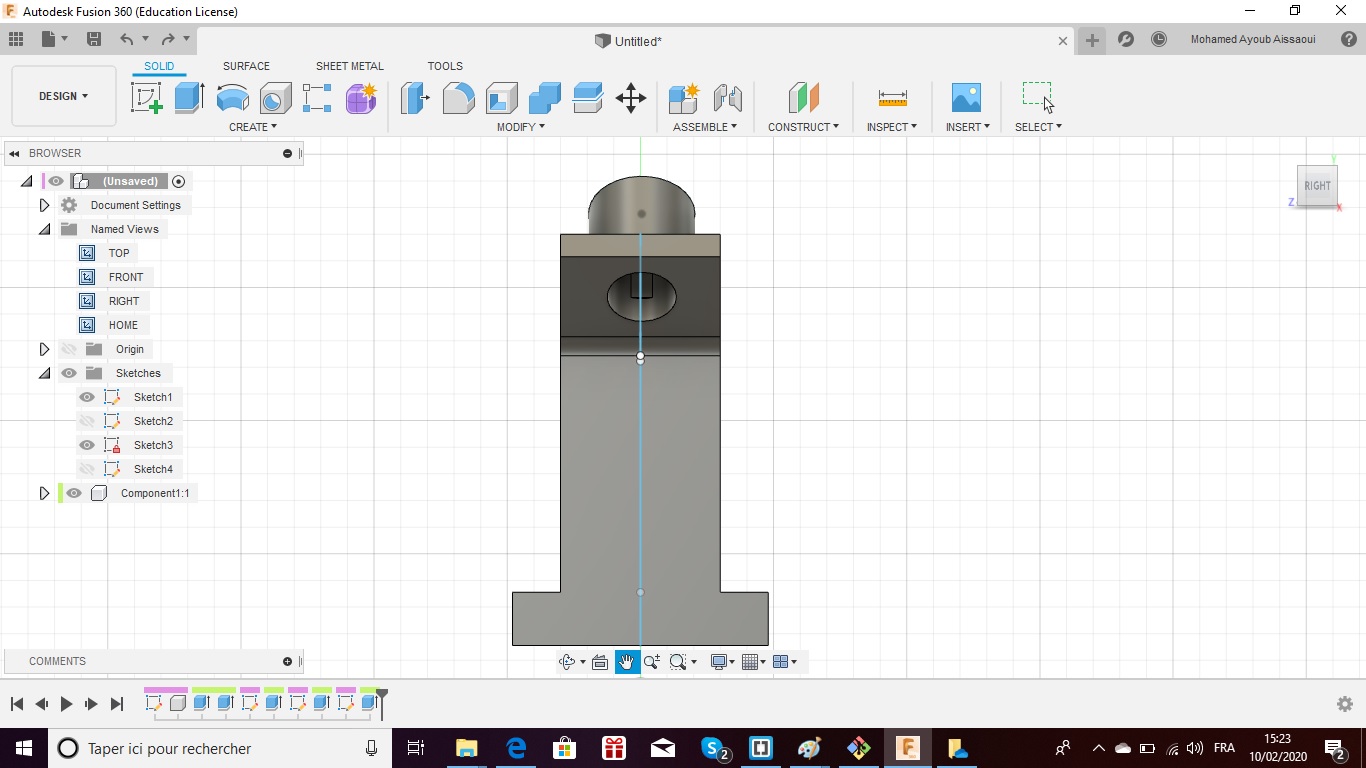1366x768 pixels.
Task: Select the Fillet tool icon
Action: [x=458, y=98]
